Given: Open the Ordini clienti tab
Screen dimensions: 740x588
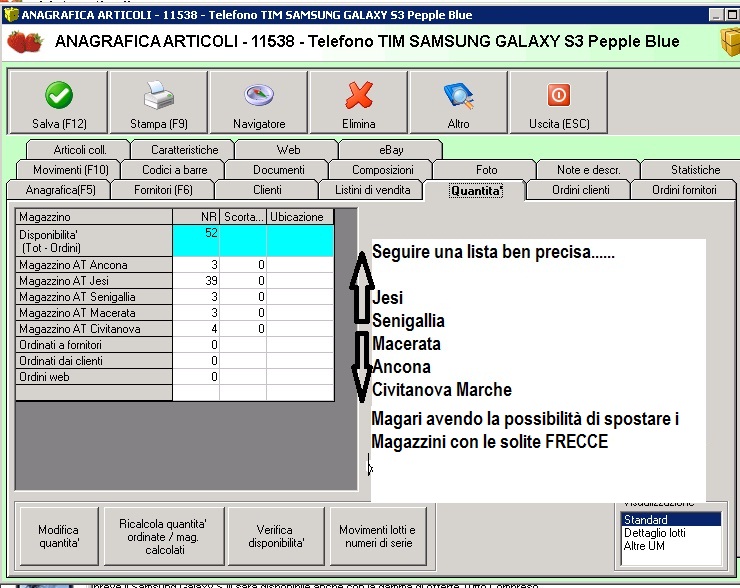Looking at the screenshot, I should click(x=580, y=190).
